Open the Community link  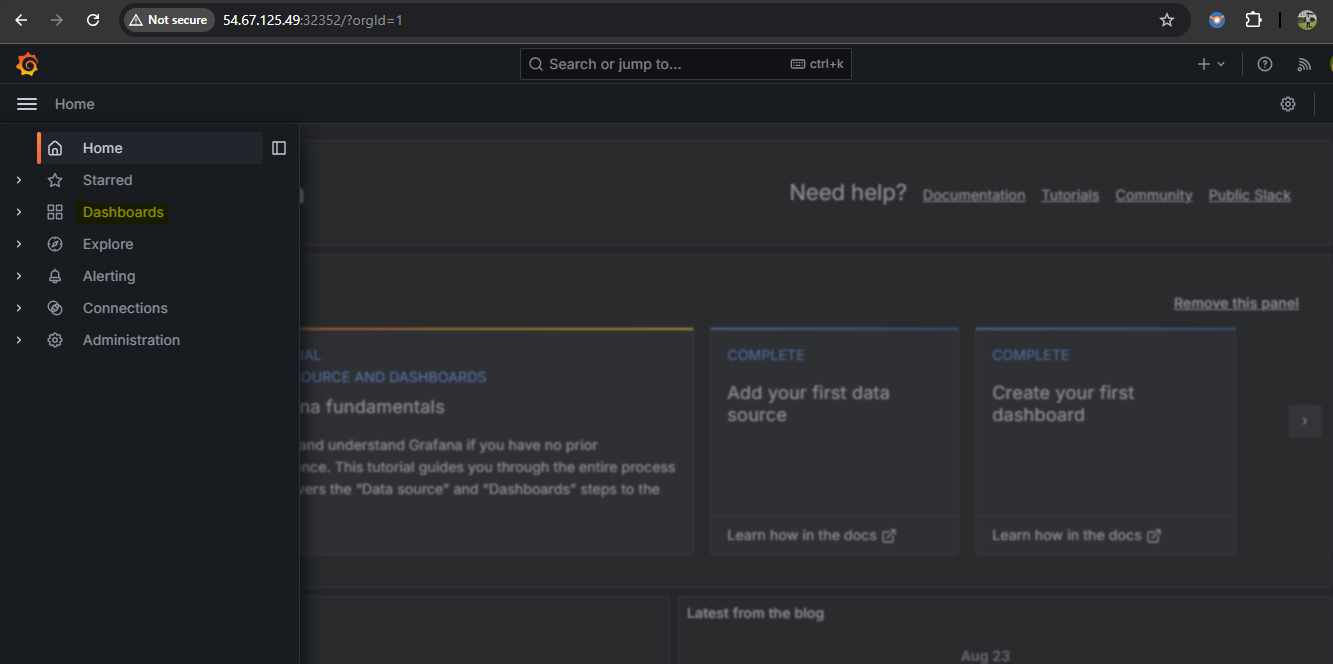click(1154, 195)
